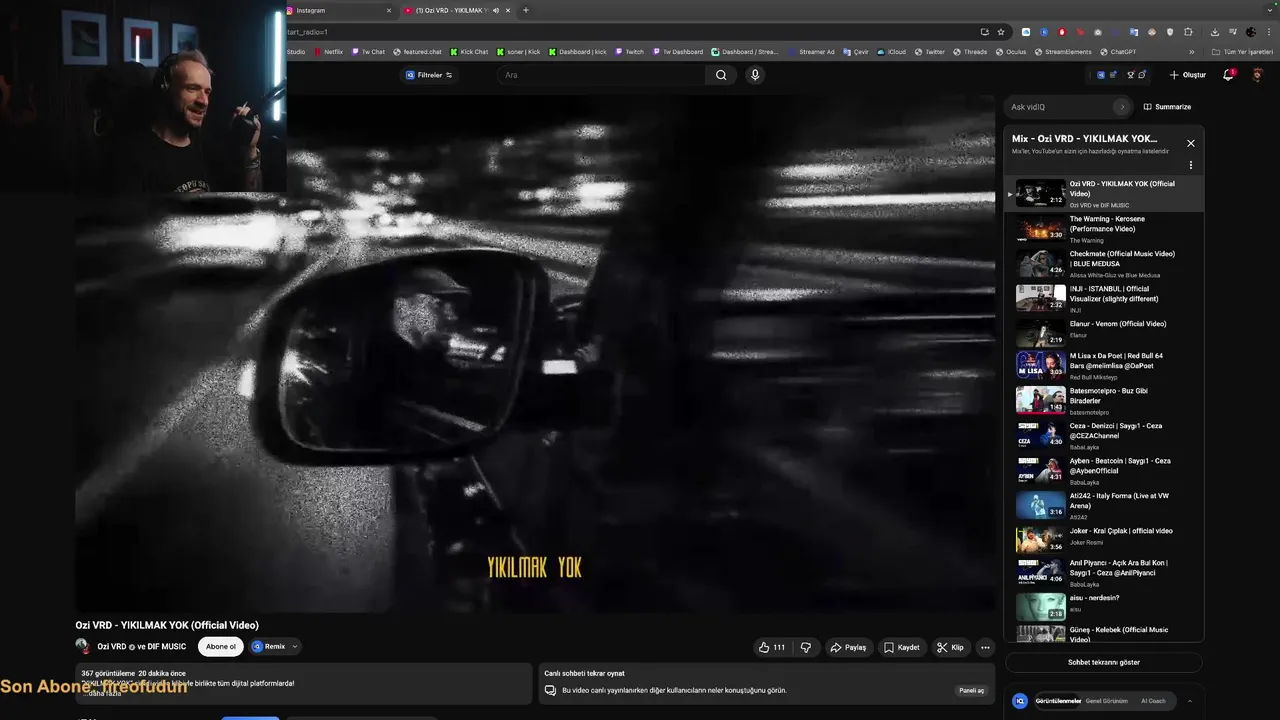Focus the YouTube Ara search field

[600, 75]
